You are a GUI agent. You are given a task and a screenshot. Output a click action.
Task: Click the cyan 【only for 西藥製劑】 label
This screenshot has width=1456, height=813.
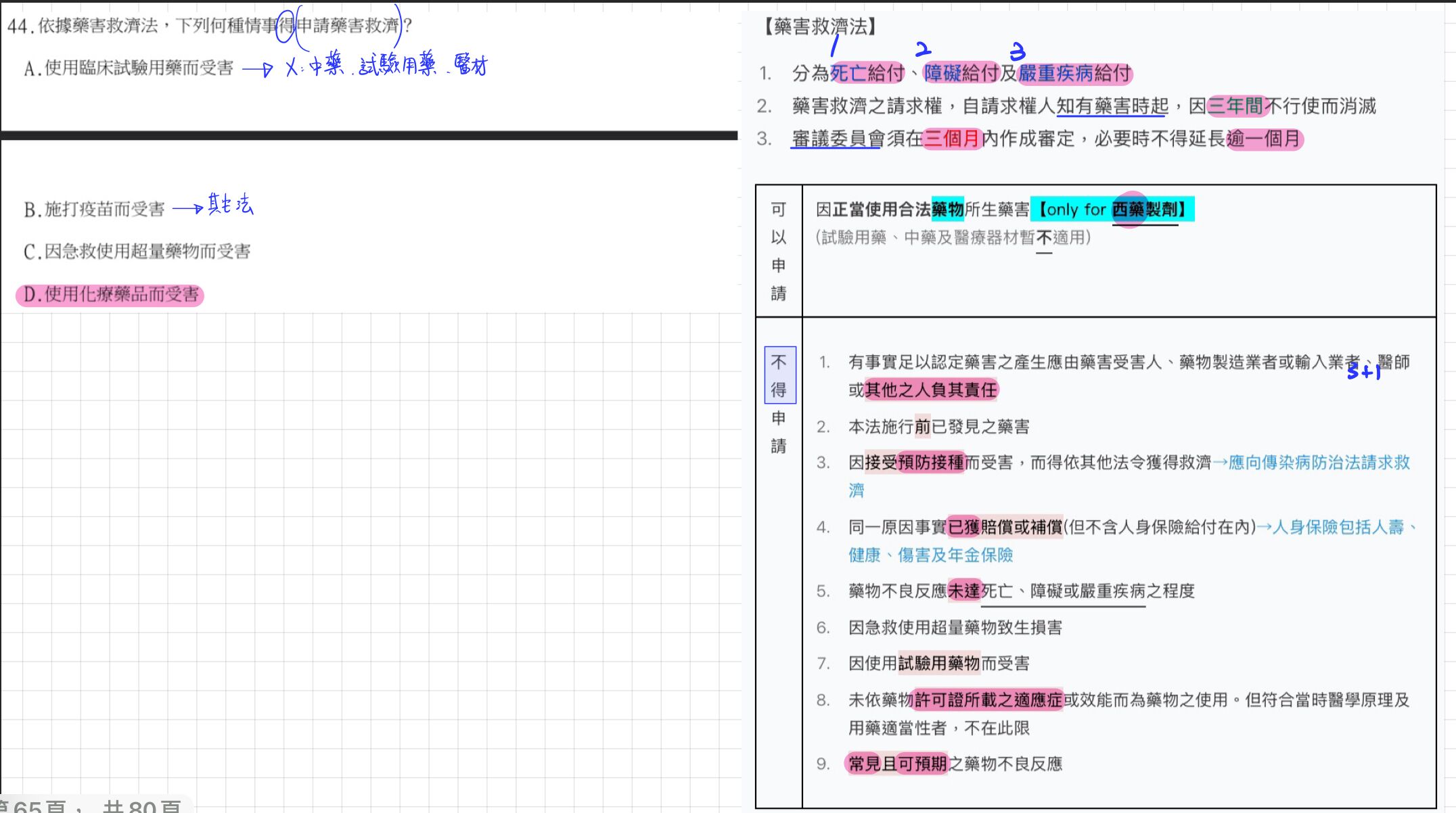[1112, 210]
